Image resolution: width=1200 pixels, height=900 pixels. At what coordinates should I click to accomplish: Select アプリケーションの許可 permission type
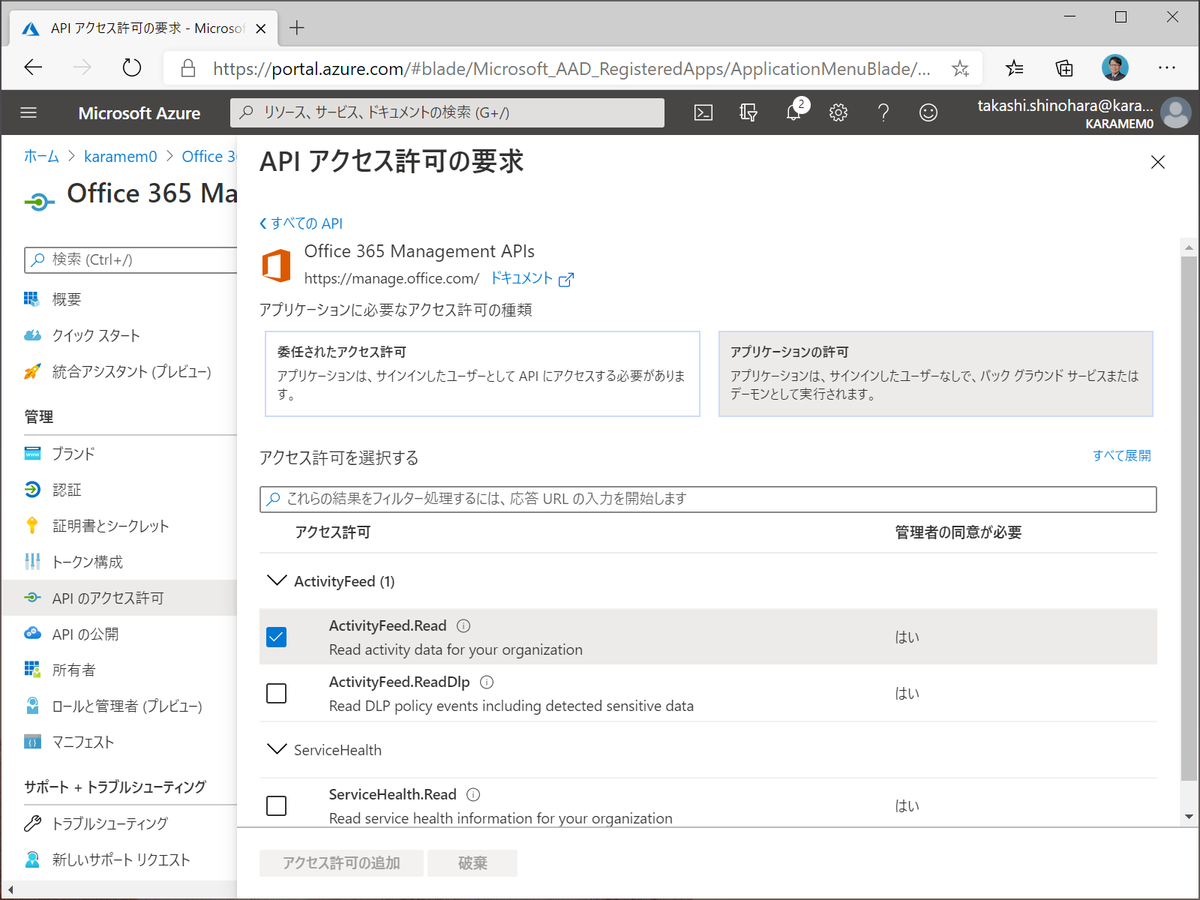[936, 374]
